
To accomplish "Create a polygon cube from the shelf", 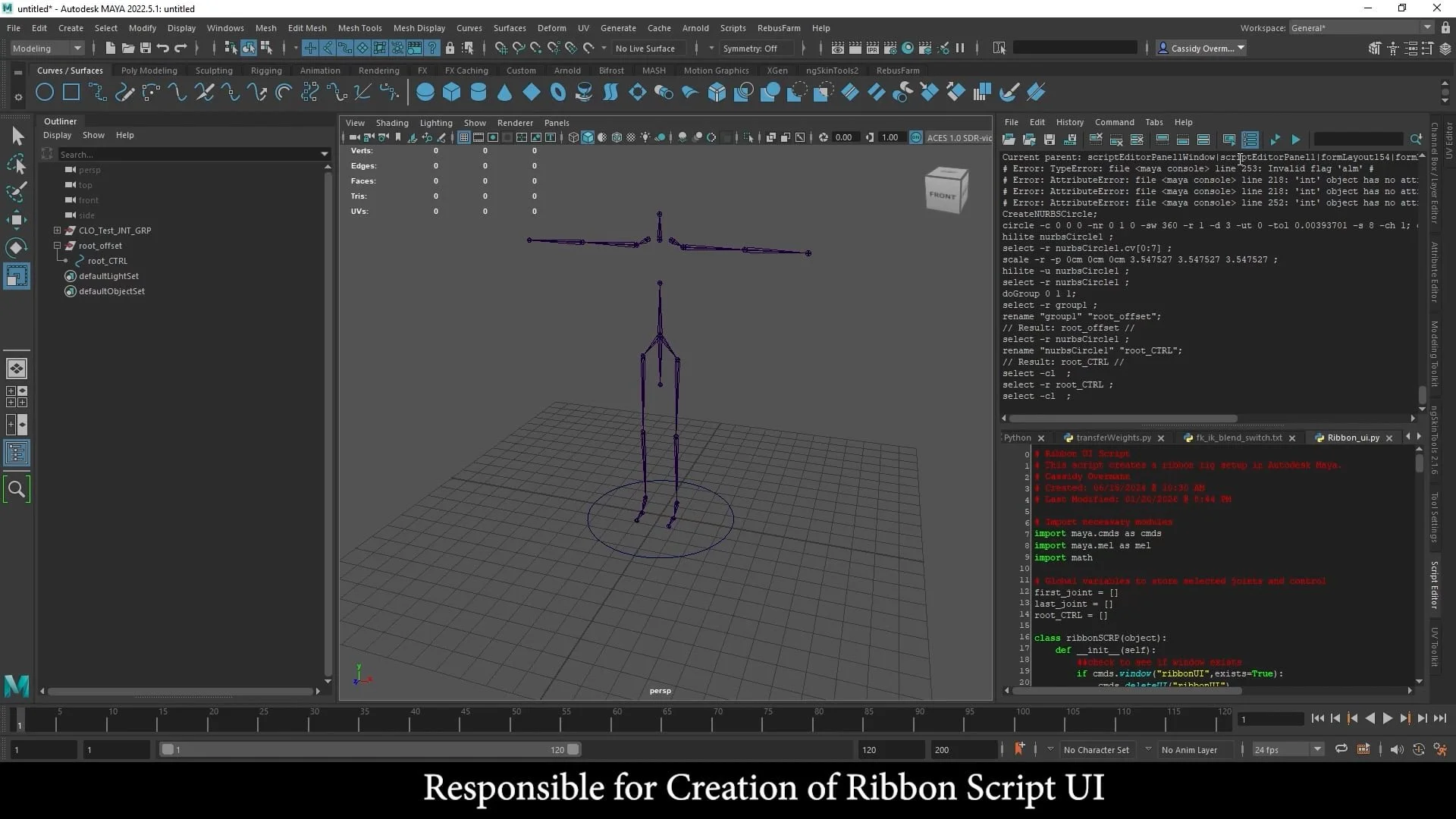I will tap(452, 92).
